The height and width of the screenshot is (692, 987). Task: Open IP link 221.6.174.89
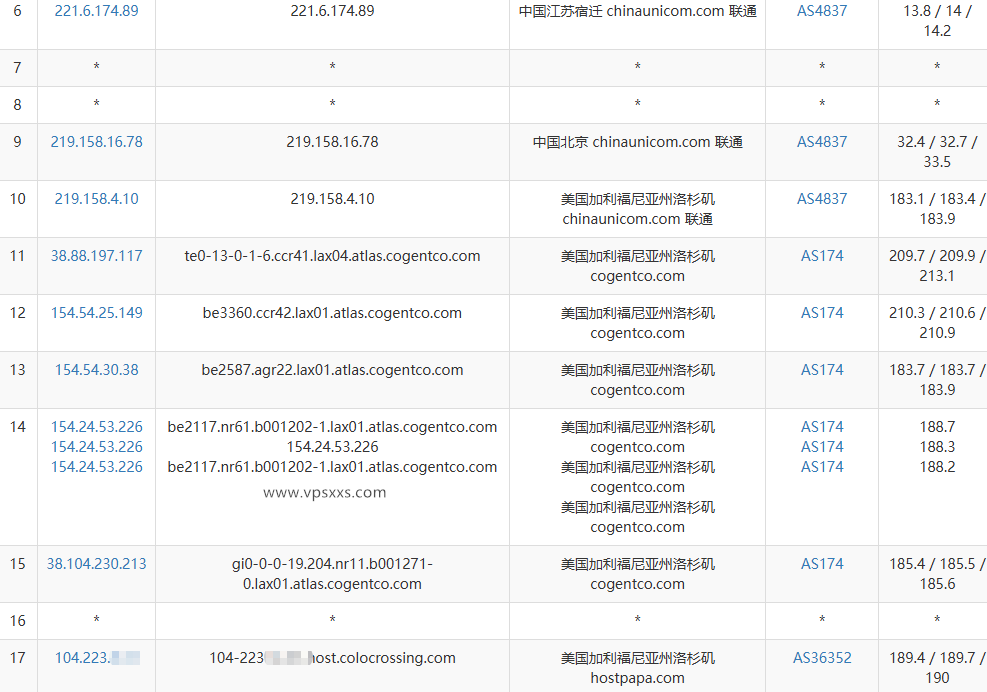point(96,11)
